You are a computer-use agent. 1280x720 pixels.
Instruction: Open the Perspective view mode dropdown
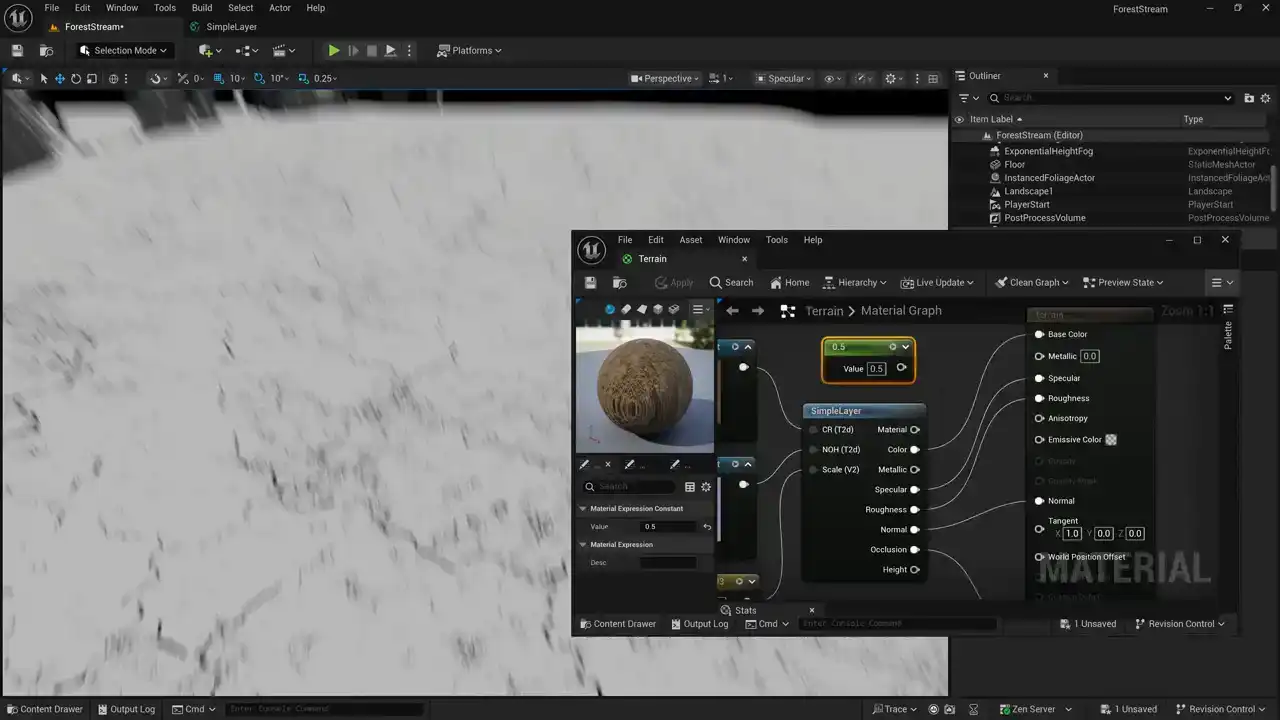[x=665, y=79]
